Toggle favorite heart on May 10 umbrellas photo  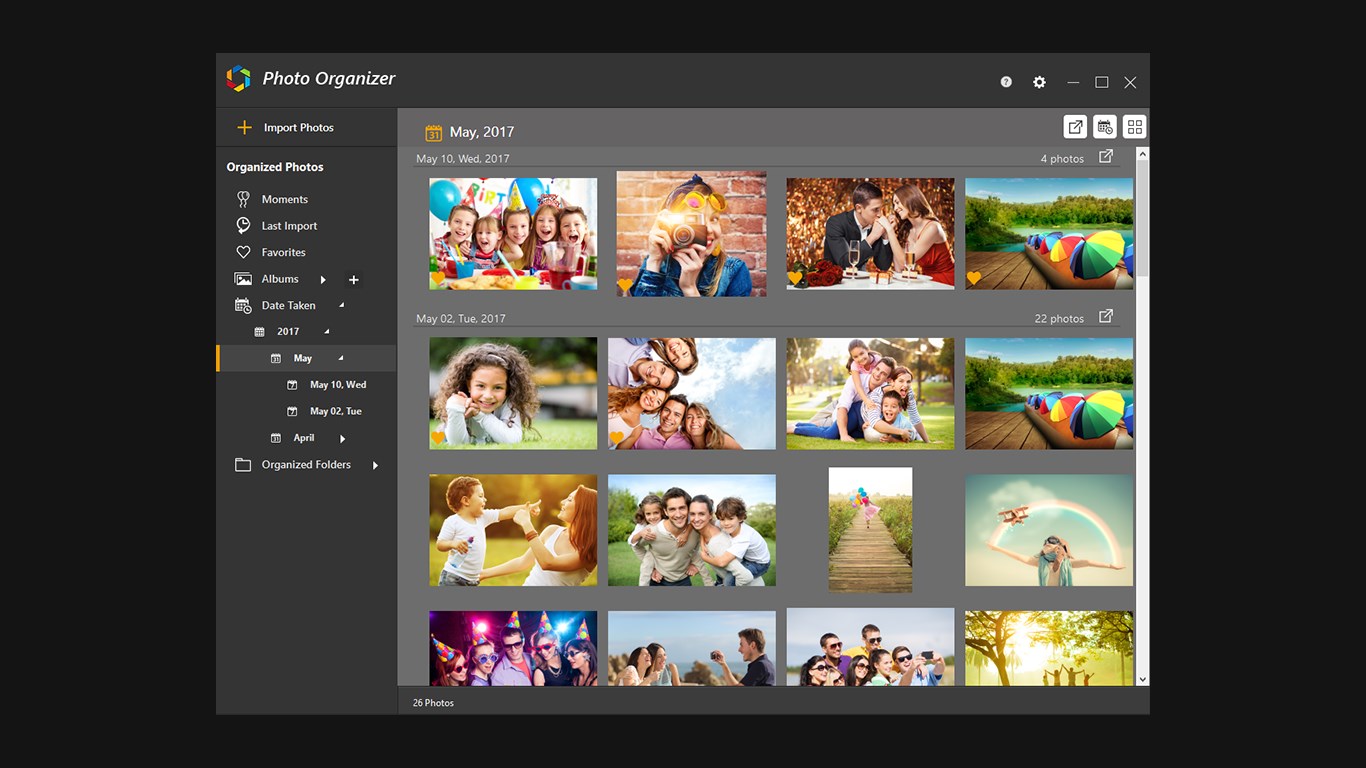[974, 278]
